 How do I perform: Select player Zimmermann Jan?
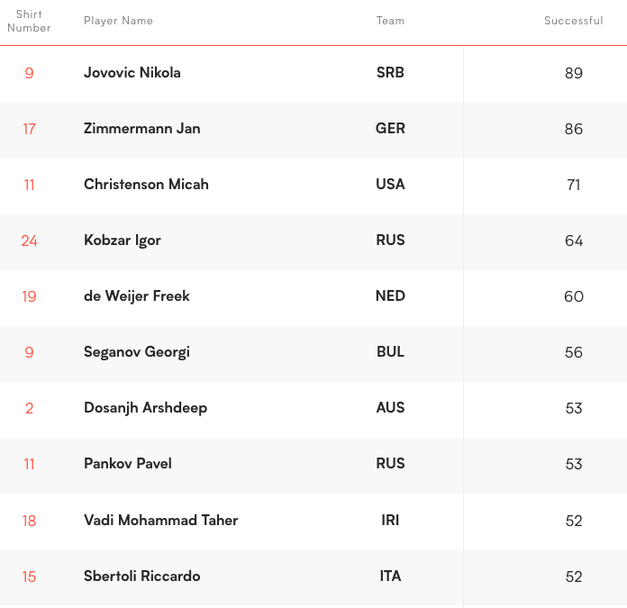142,129
